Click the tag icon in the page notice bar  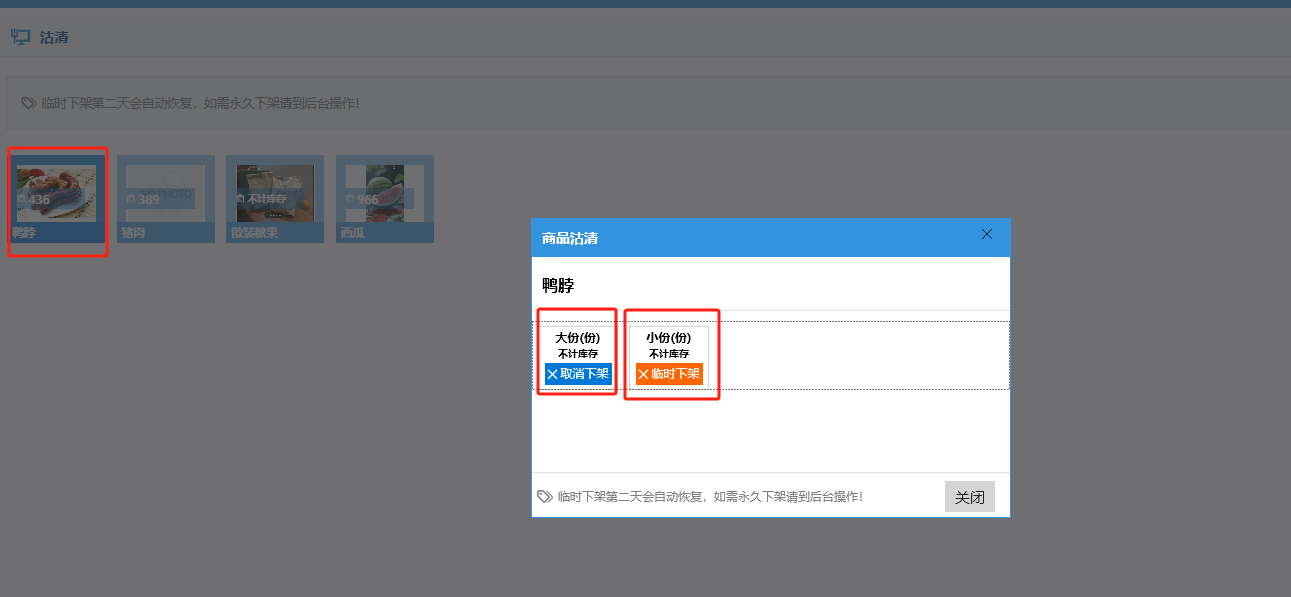(x=29, y=103)
